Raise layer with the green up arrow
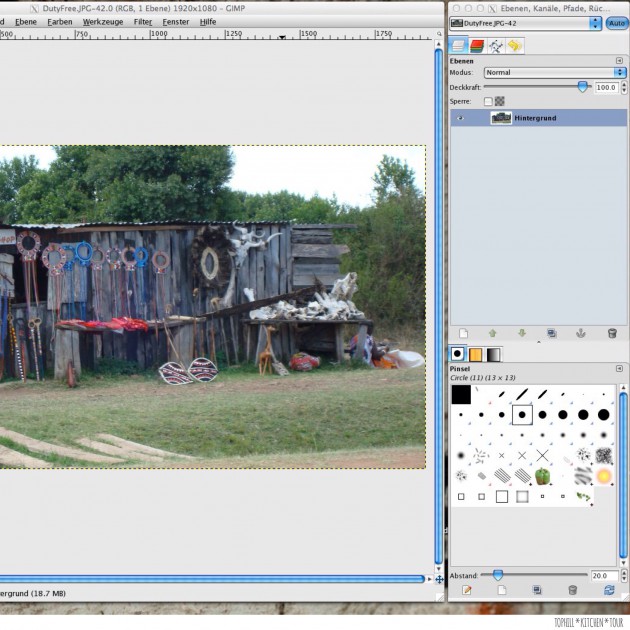 [x=493, y=333]
